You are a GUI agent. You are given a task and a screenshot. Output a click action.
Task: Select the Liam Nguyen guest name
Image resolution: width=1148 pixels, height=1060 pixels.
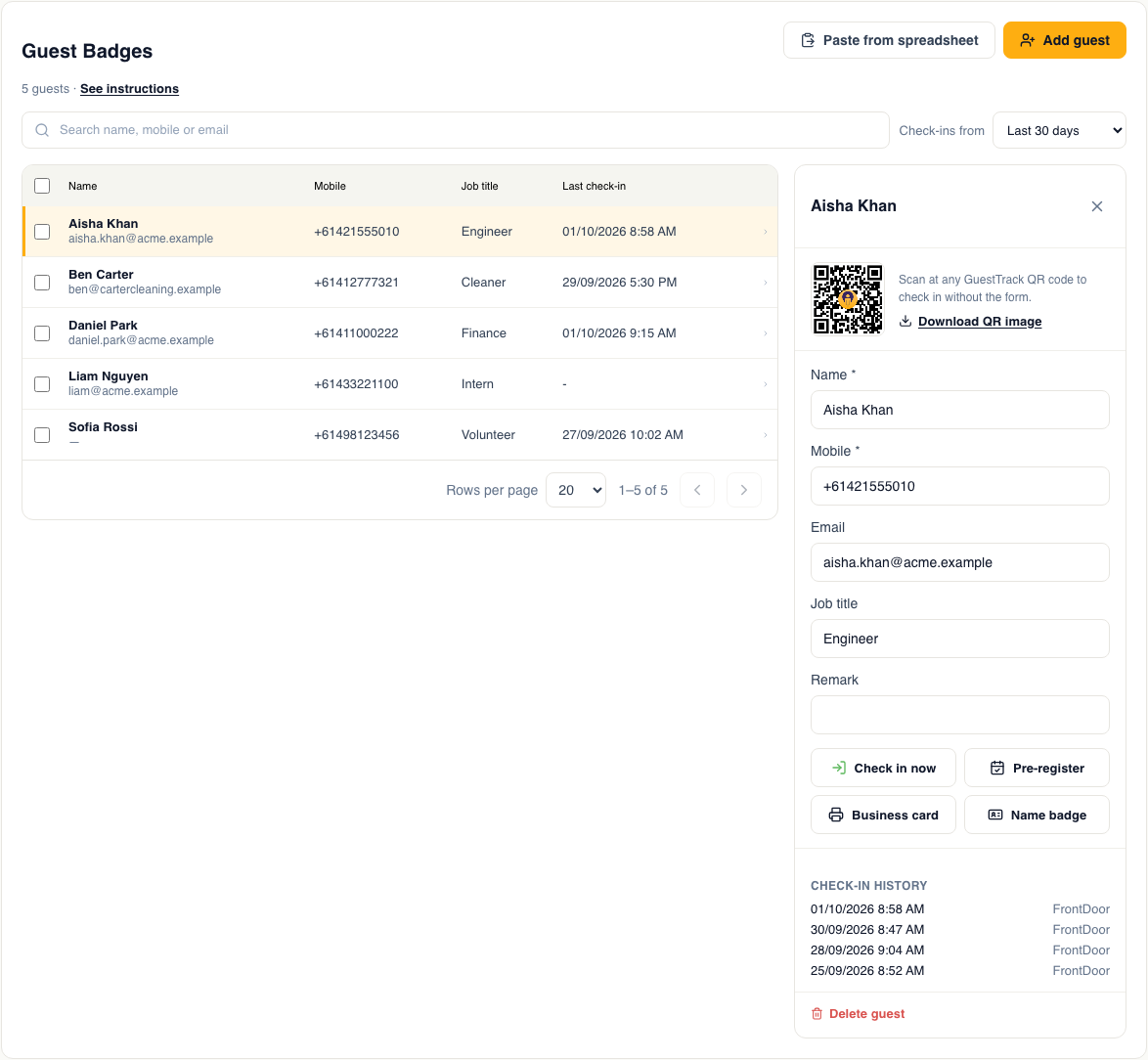point(109,376)
